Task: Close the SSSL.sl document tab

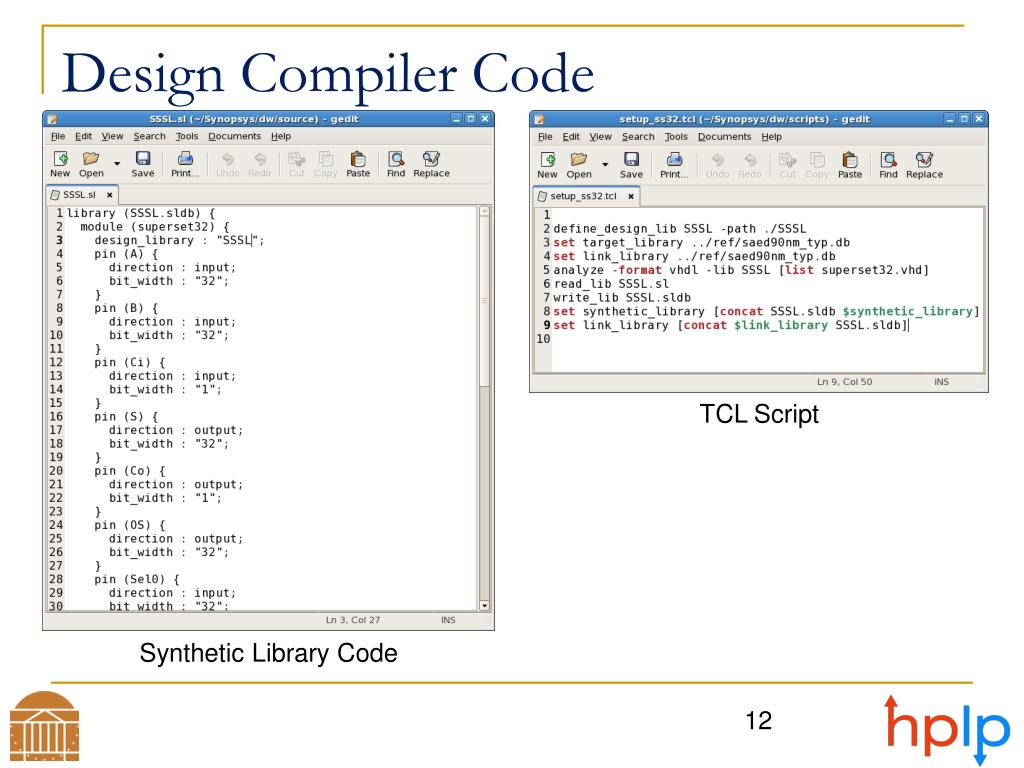Action: click(x=110, y=195)
